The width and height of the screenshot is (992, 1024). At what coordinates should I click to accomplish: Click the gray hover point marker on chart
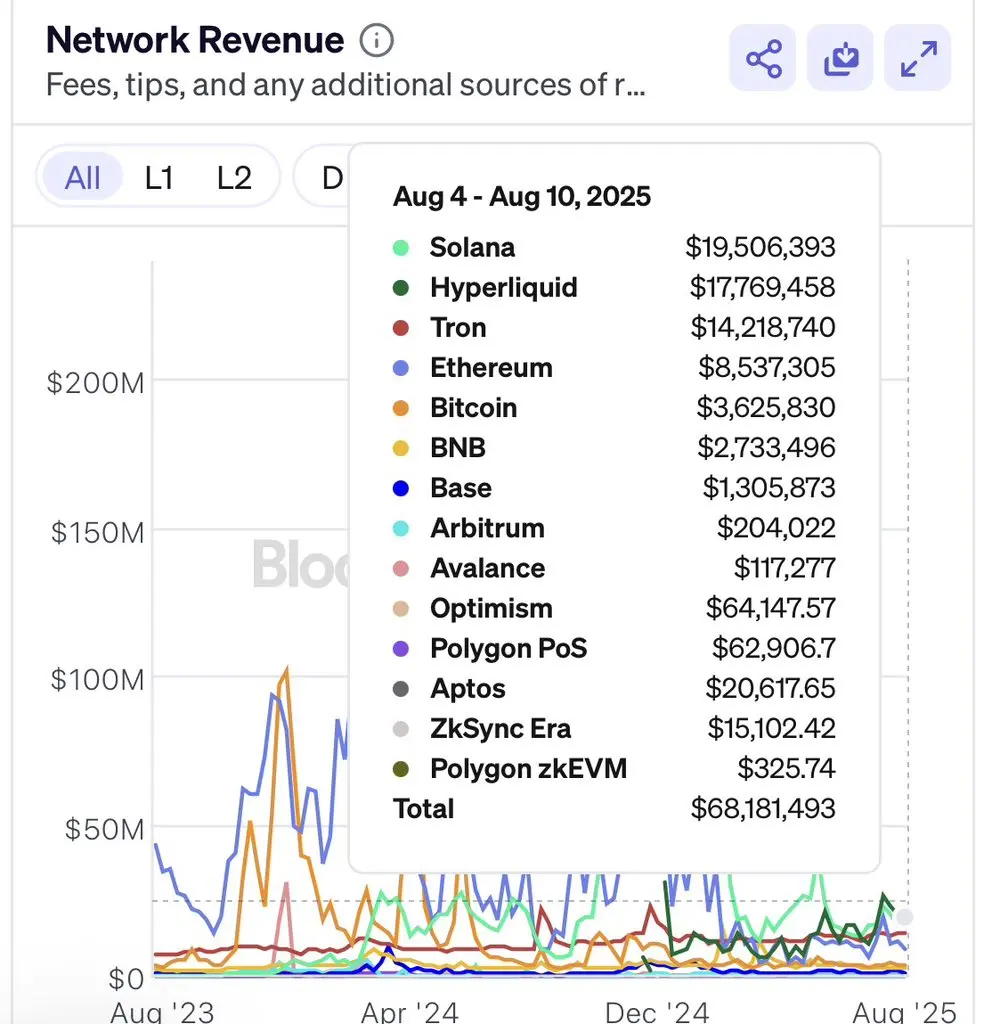pyautogui.click(x=904, y=917)
